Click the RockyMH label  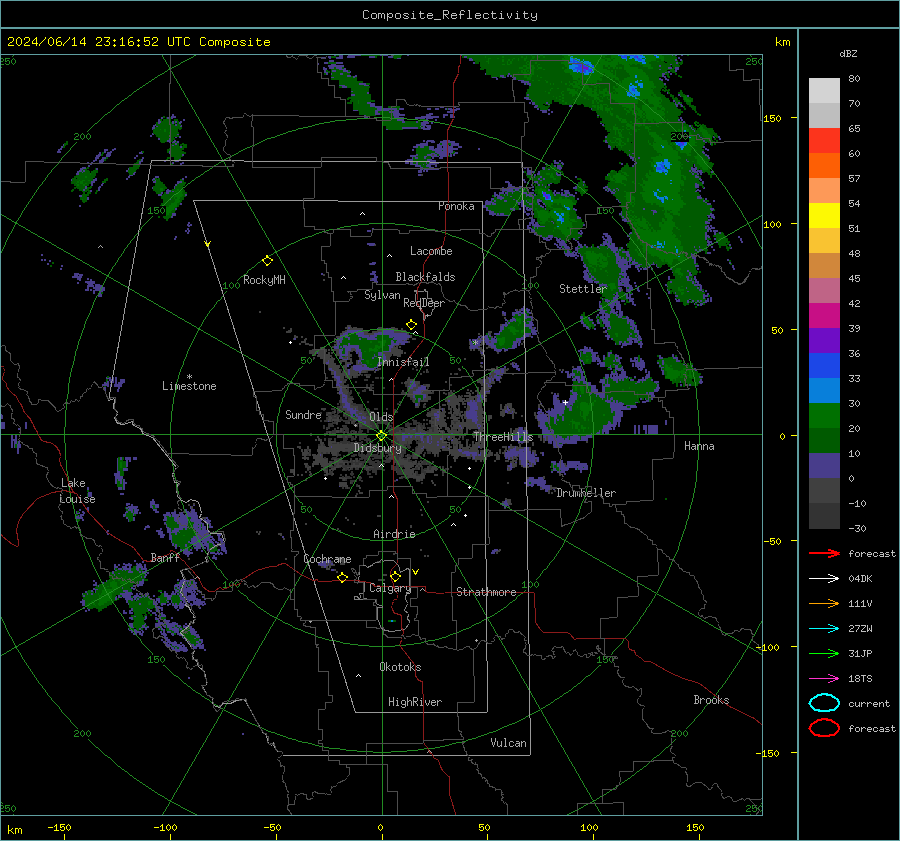264,280
